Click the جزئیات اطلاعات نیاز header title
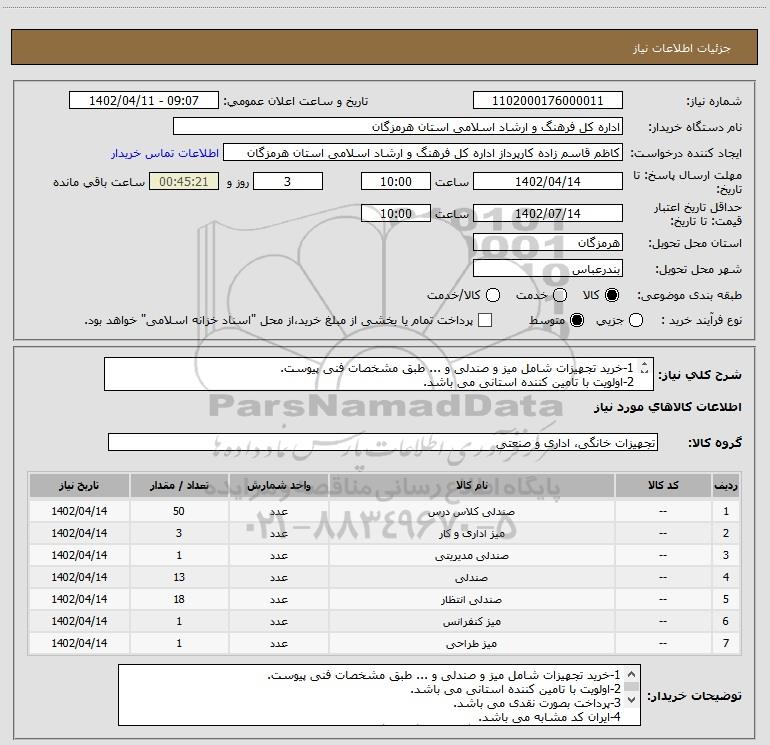This screenshot has height=745, width=770. [682, 48]
